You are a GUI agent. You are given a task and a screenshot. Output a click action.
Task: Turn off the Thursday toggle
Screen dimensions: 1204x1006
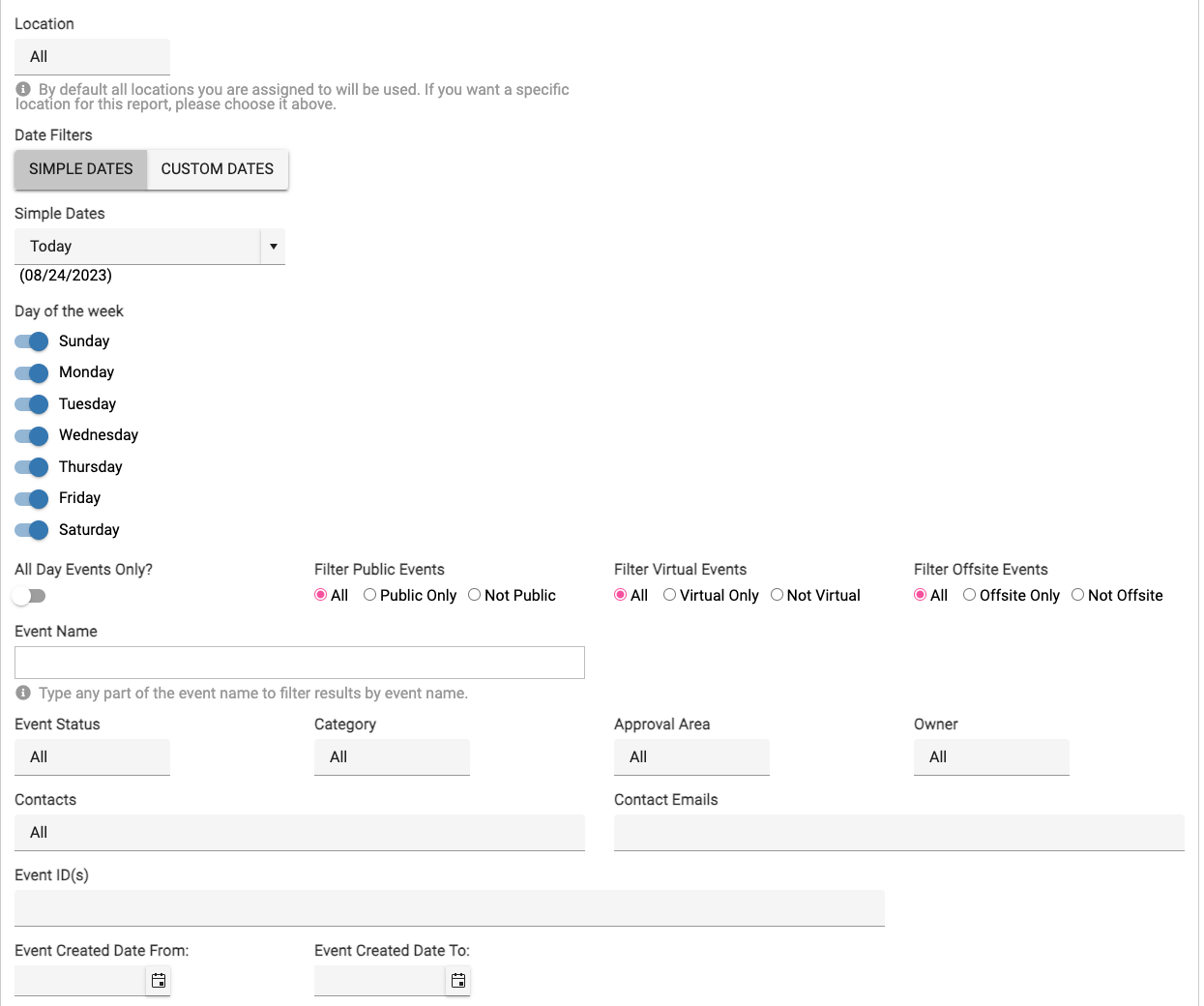coord(32,467)
